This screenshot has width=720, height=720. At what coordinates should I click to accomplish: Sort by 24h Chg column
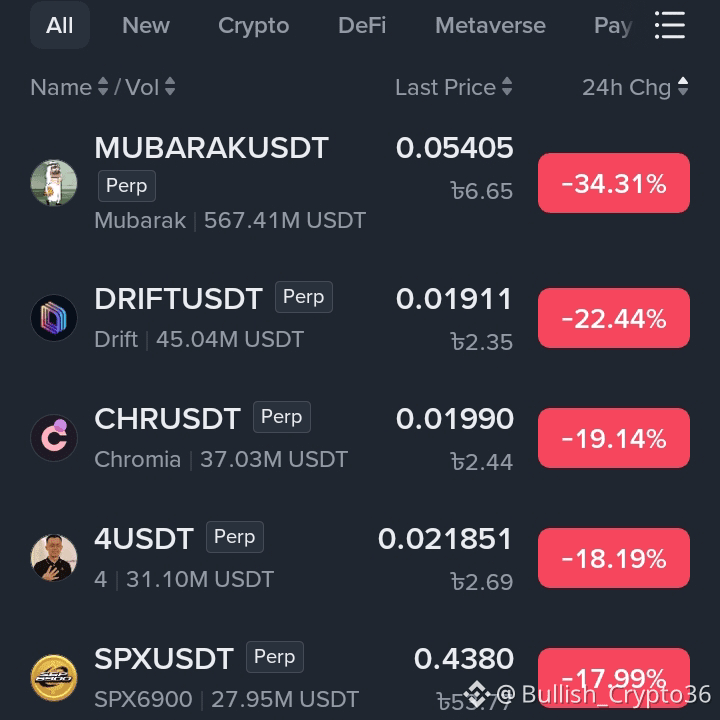(635, 87)
